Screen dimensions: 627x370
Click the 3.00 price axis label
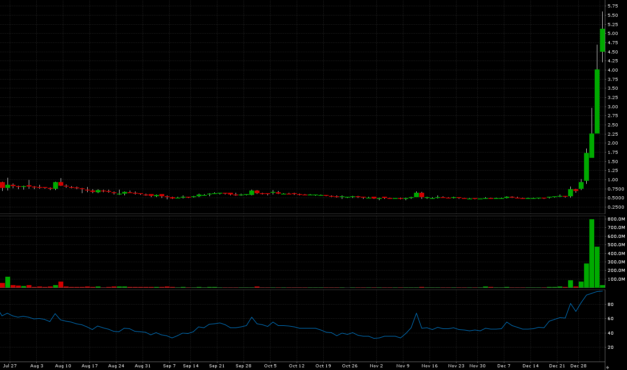[x=613, y=107]
